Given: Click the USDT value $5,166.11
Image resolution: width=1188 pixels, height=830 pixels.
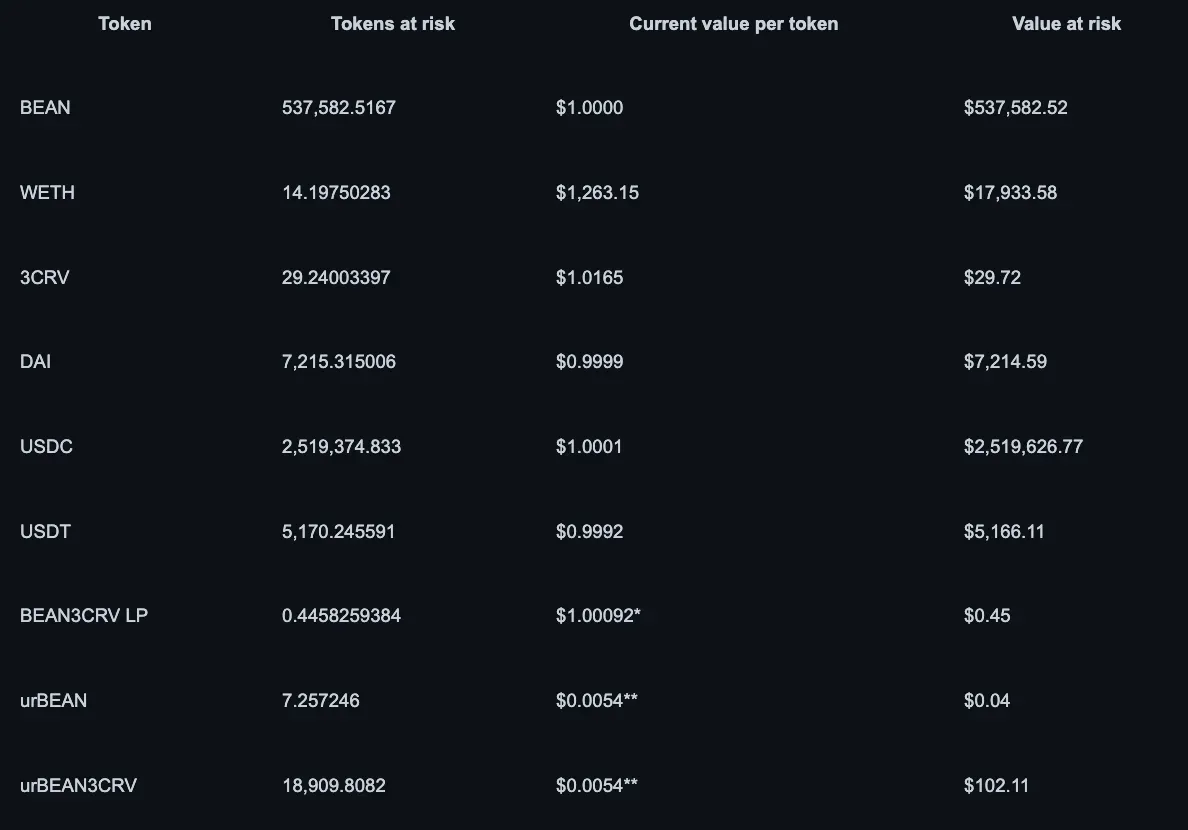Looking at the screenshot, I should (1004, 531).
